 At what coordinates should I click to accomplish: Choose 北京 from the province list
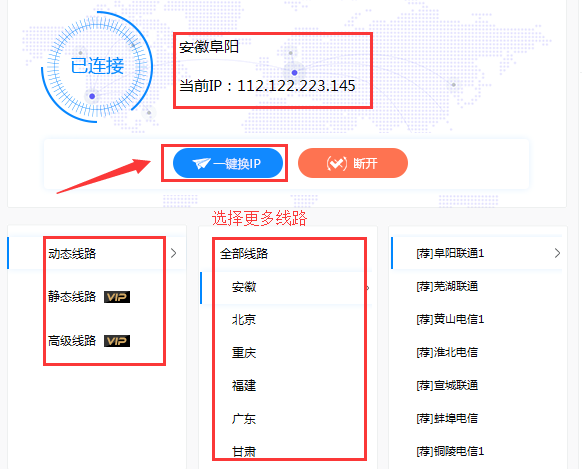(x=244, y=320)
